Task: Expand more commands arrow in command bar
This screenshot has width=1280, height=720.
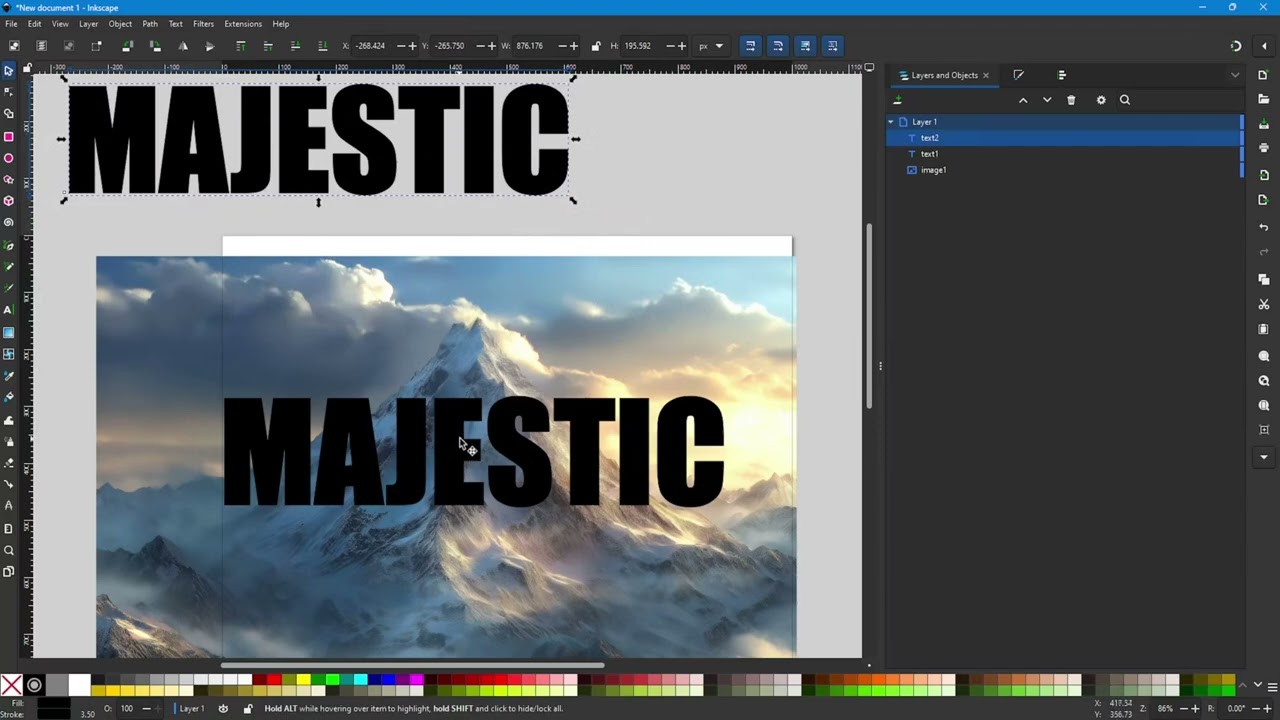Action: tap(1264, 457)
